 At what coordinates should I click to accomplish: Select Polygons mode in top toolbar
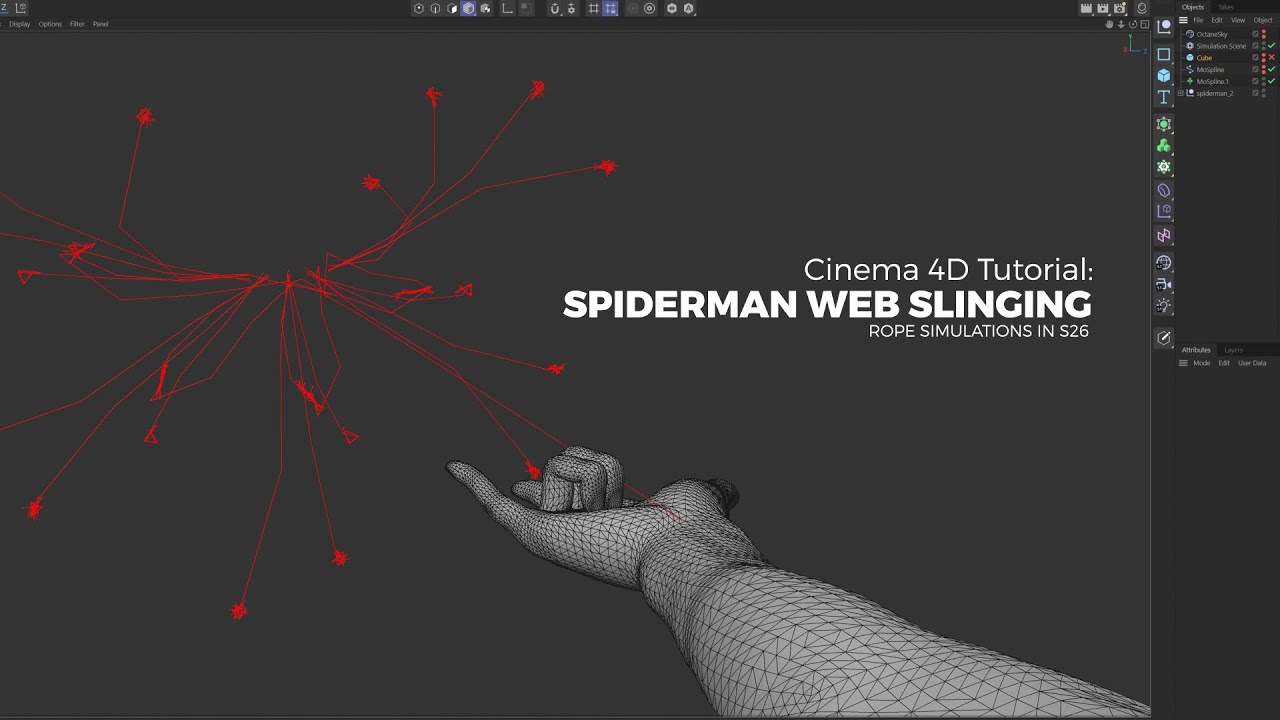click(452, 8)
